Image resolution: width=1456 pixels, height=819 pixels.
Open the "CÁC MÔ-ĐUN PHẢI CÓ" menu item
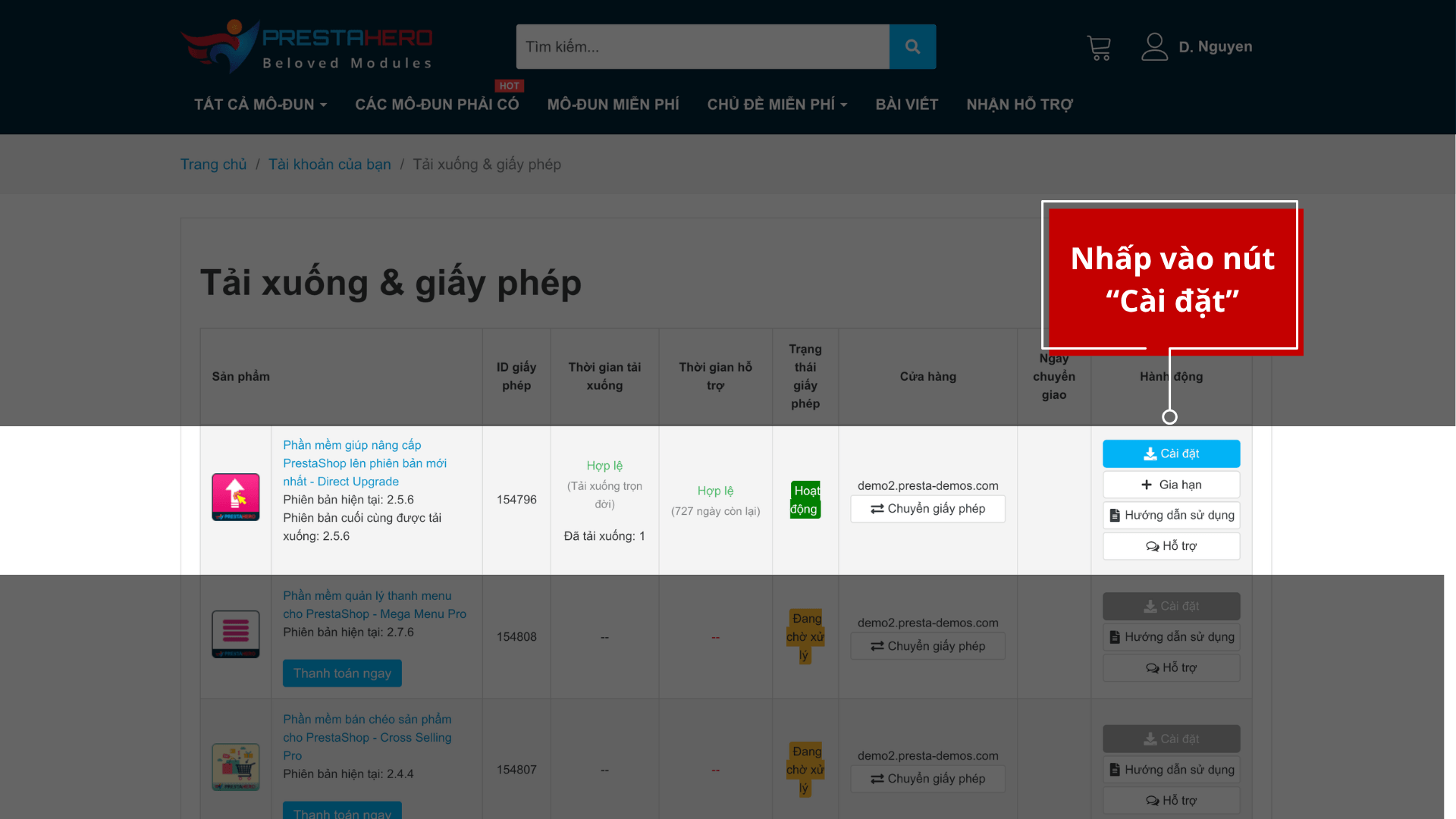pyautogui.click(x=437, y=105)
